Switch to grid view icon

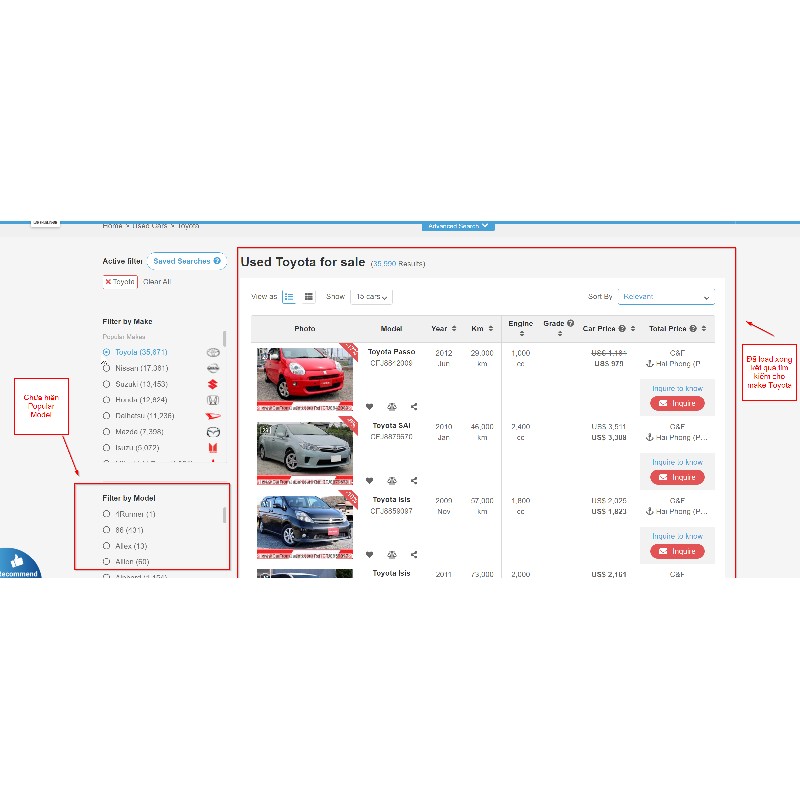tap(309, 296)
